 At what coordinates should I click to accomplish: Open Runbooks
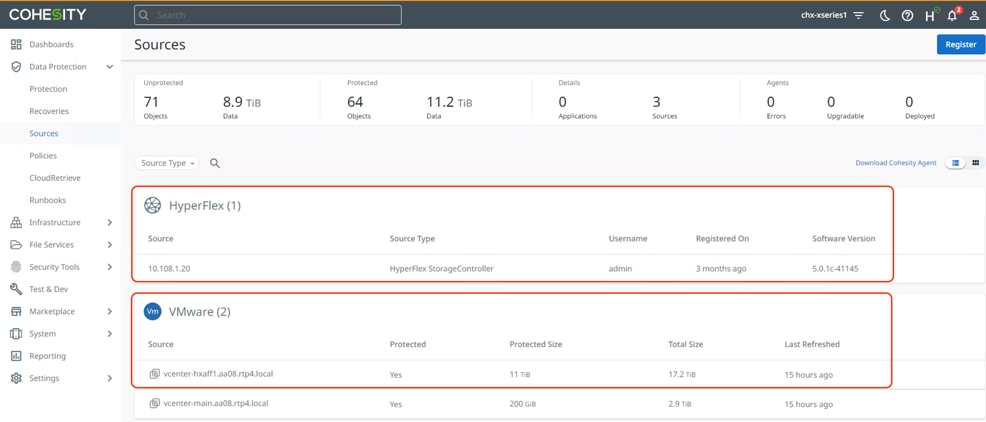48,200
